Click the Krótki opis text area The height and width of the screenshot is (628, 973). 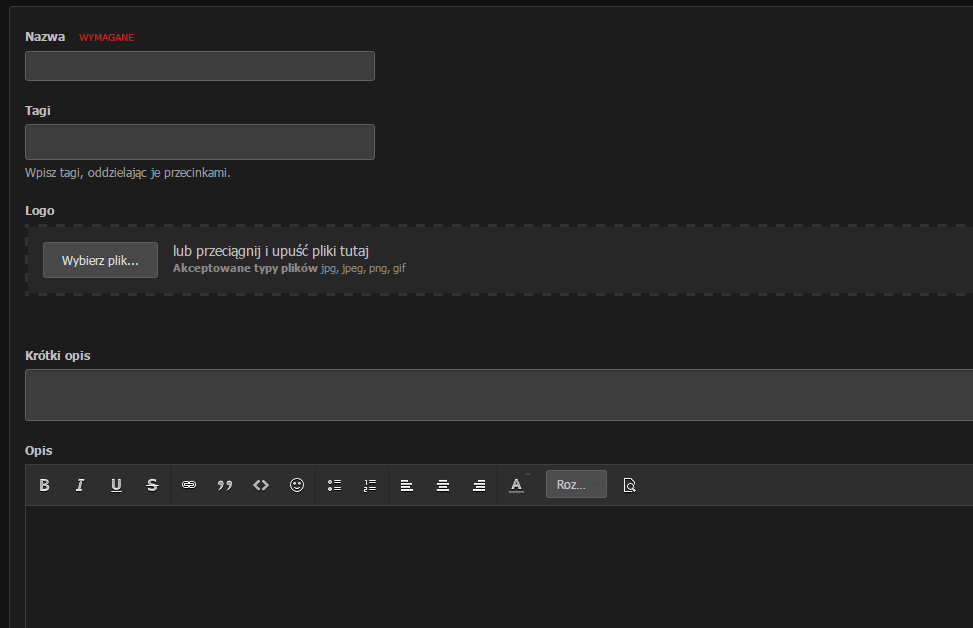(x=498, y=395)
